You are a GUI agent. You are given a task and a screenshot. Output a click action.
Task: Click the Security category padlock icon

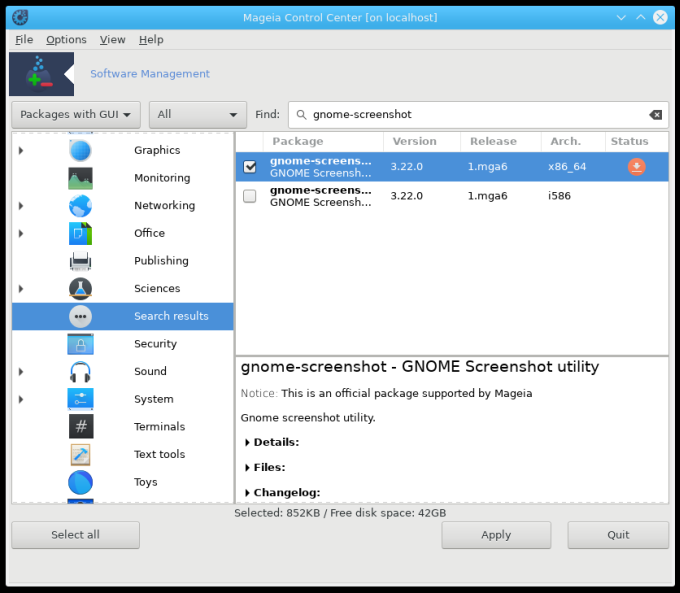click(x=80, y=344)
